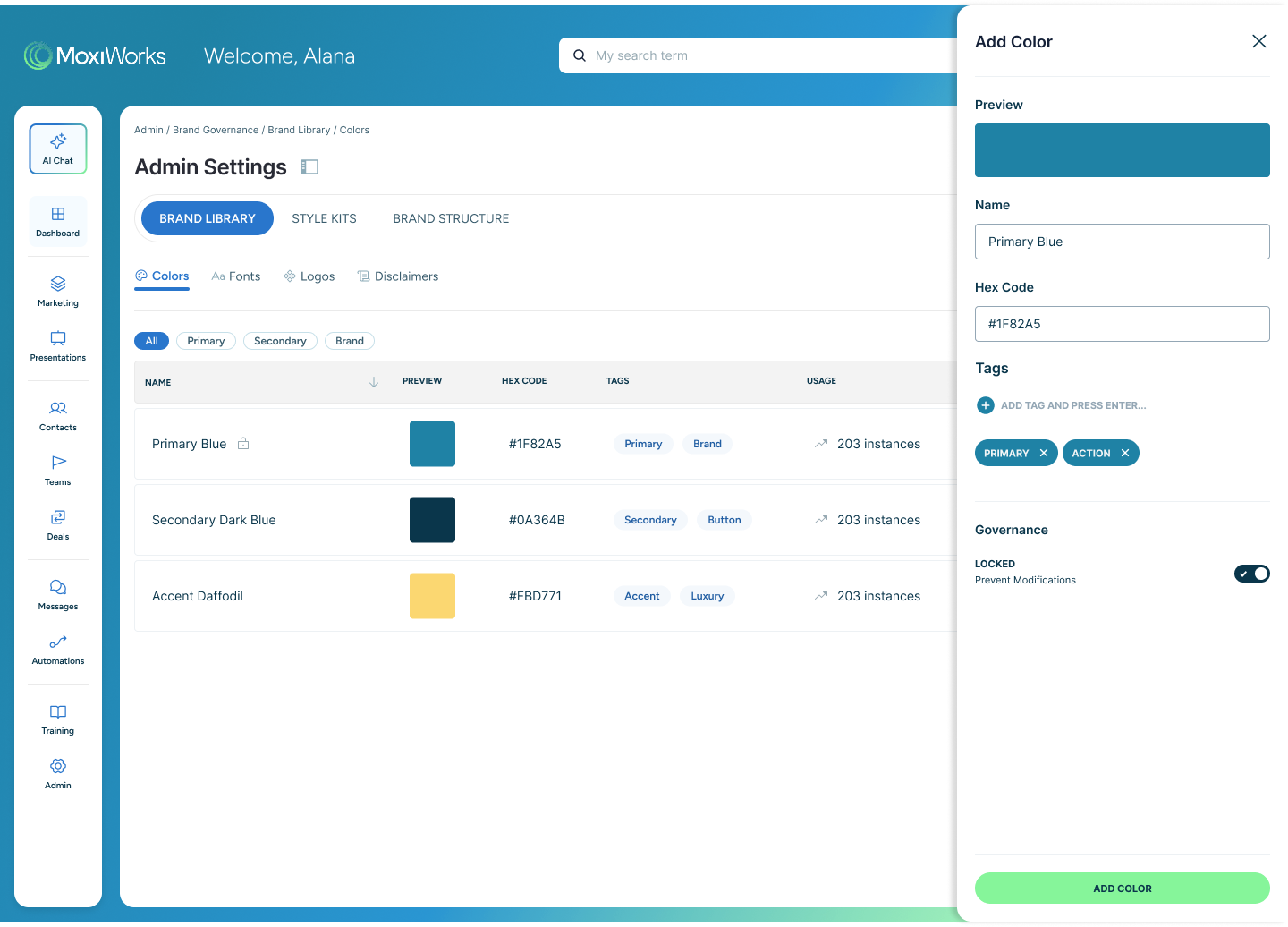Click the Accent tag in Accent Daffodil row
Image resolution: width=1288 pixels, height=927 pixels.
pos(641,596)
